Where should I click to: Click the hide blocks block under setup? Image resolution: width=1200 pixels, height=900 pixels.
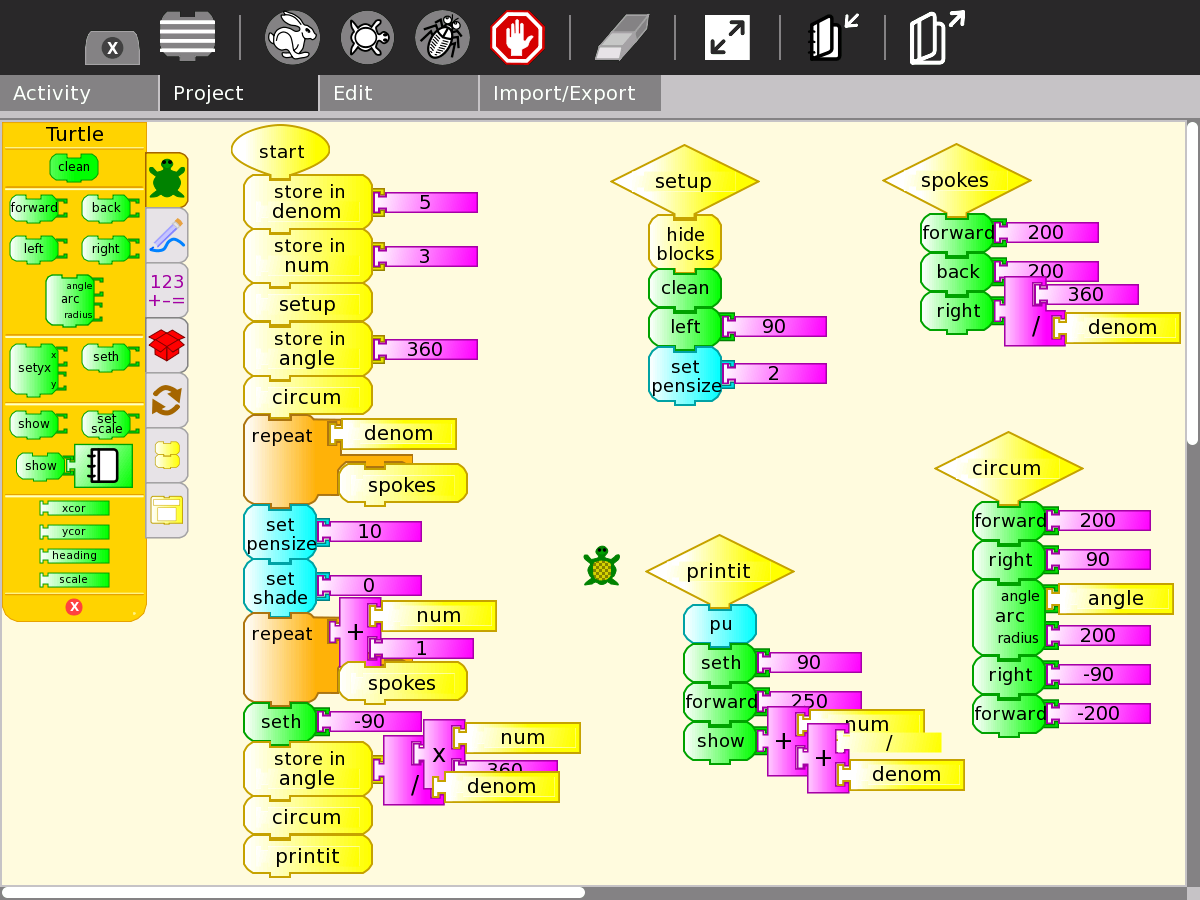click(685, 243)
